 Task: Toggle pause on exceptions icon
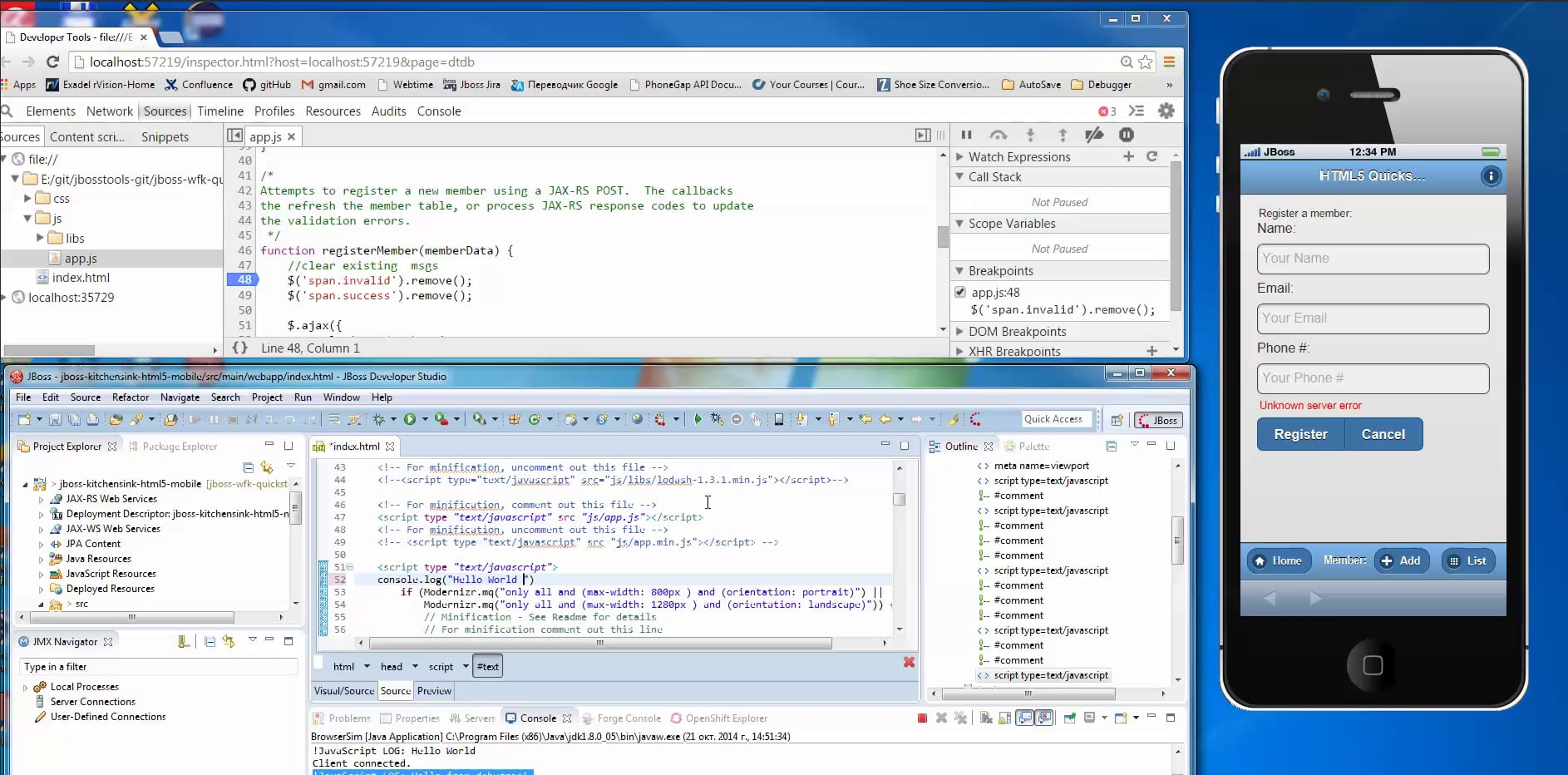pos(1127,135)
